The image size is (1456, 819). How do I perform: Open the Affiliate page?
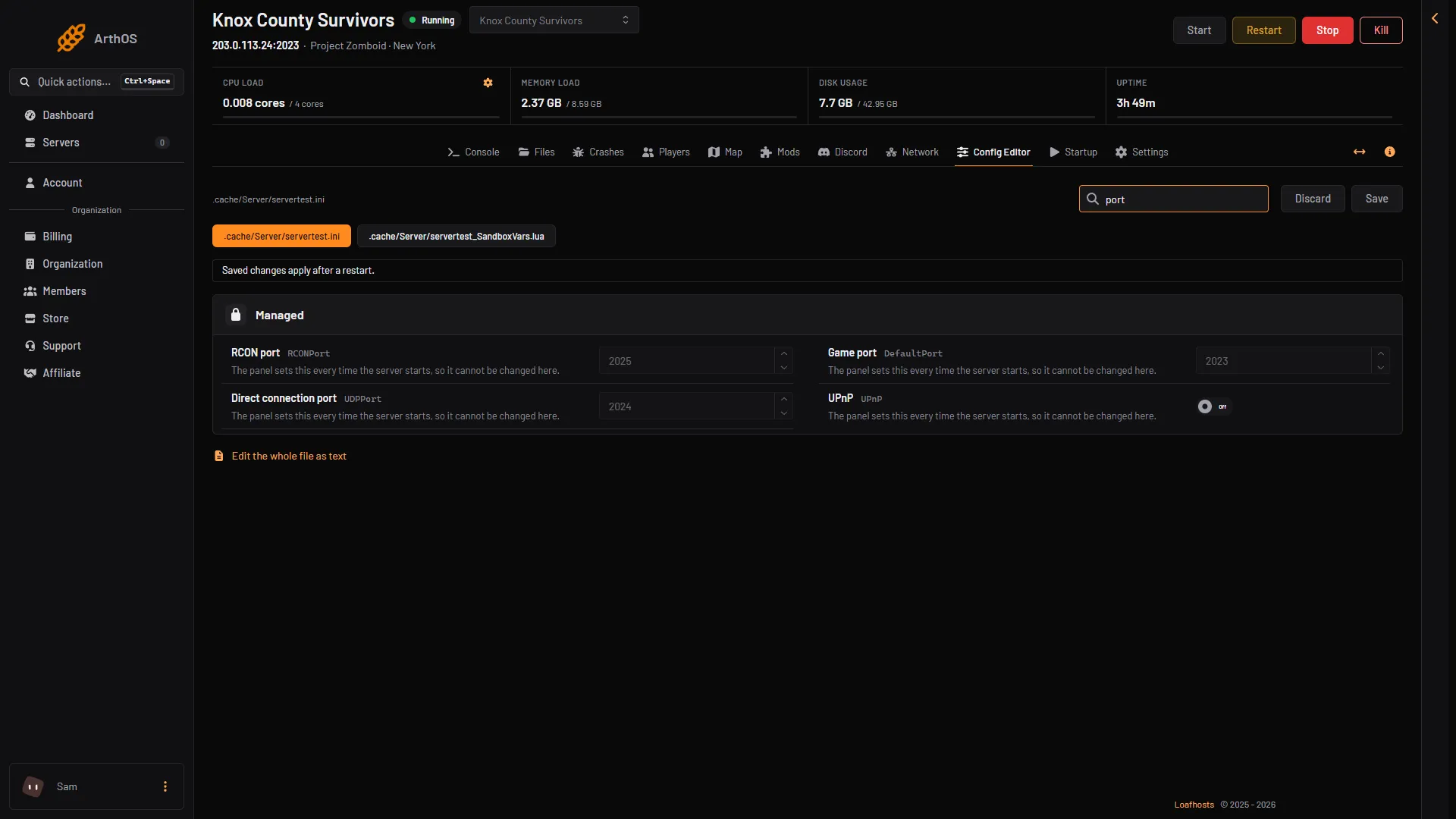[96, 373]
